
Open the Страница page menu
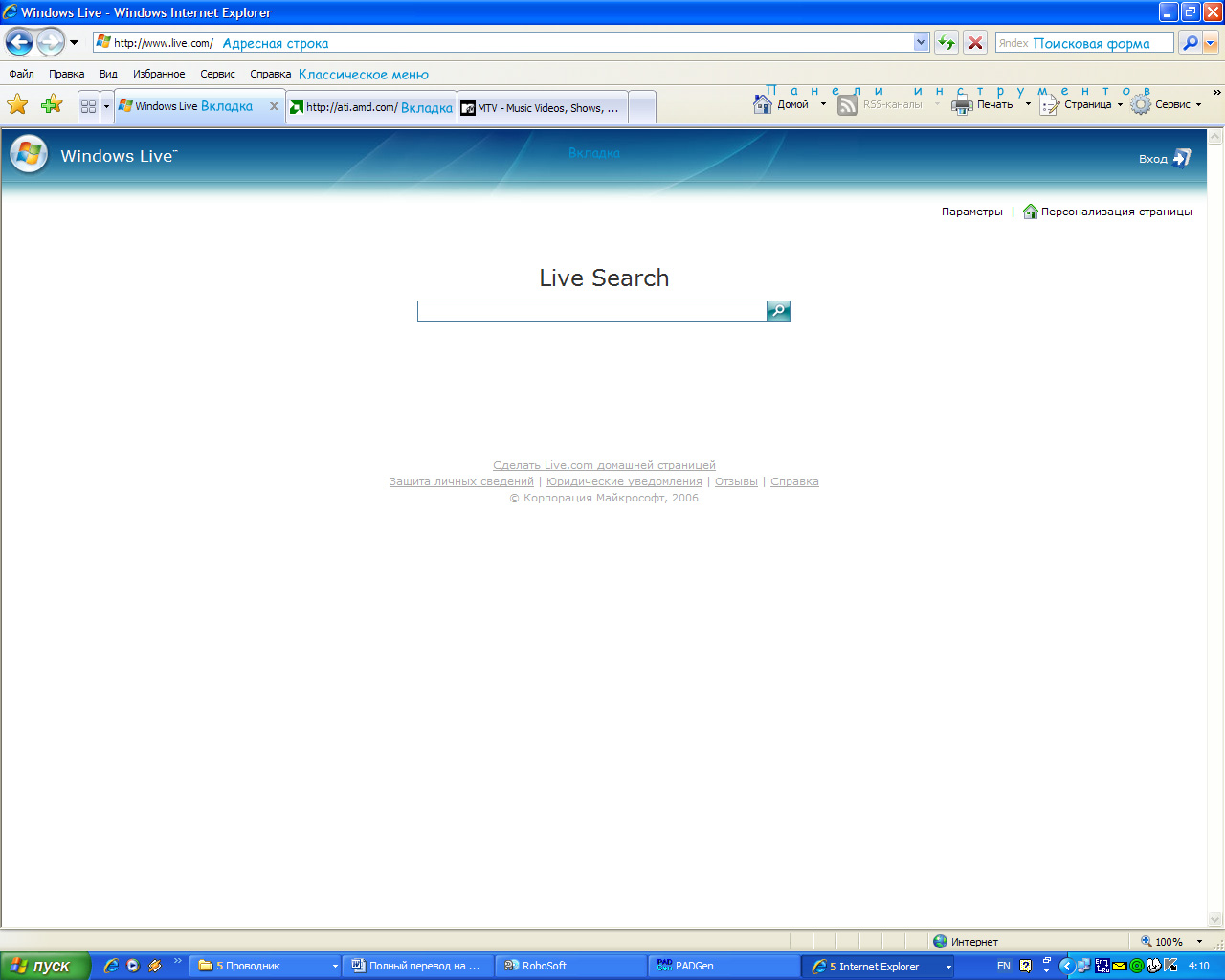pos(1081,105)
